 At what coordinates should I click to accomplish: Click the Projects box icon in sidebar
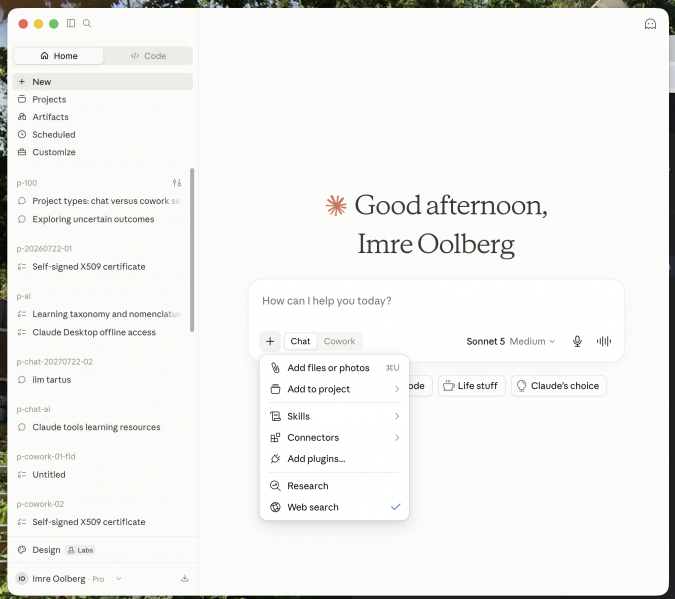pos(22,99)
